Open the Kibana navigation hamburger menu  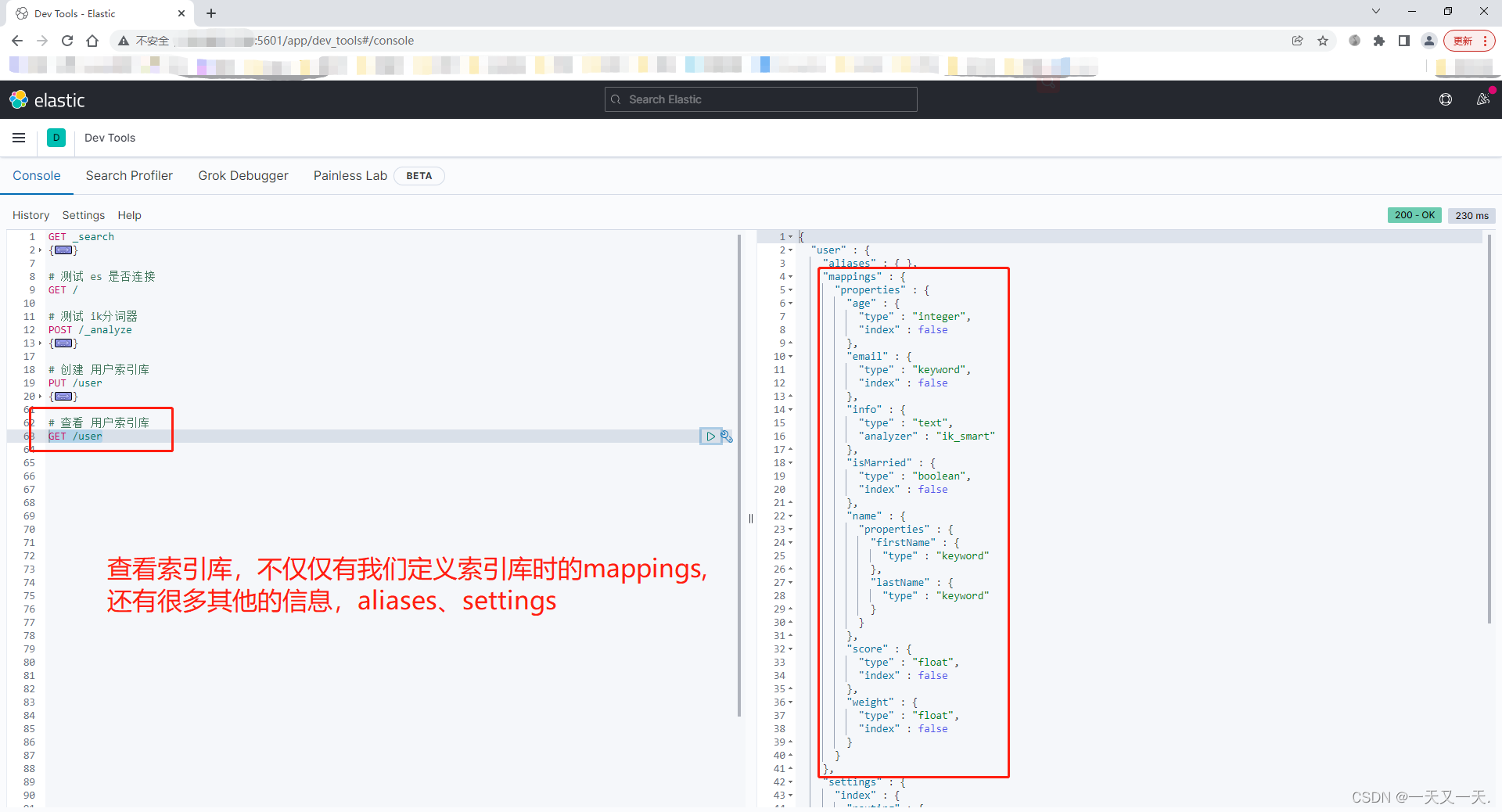click(19, 138)
